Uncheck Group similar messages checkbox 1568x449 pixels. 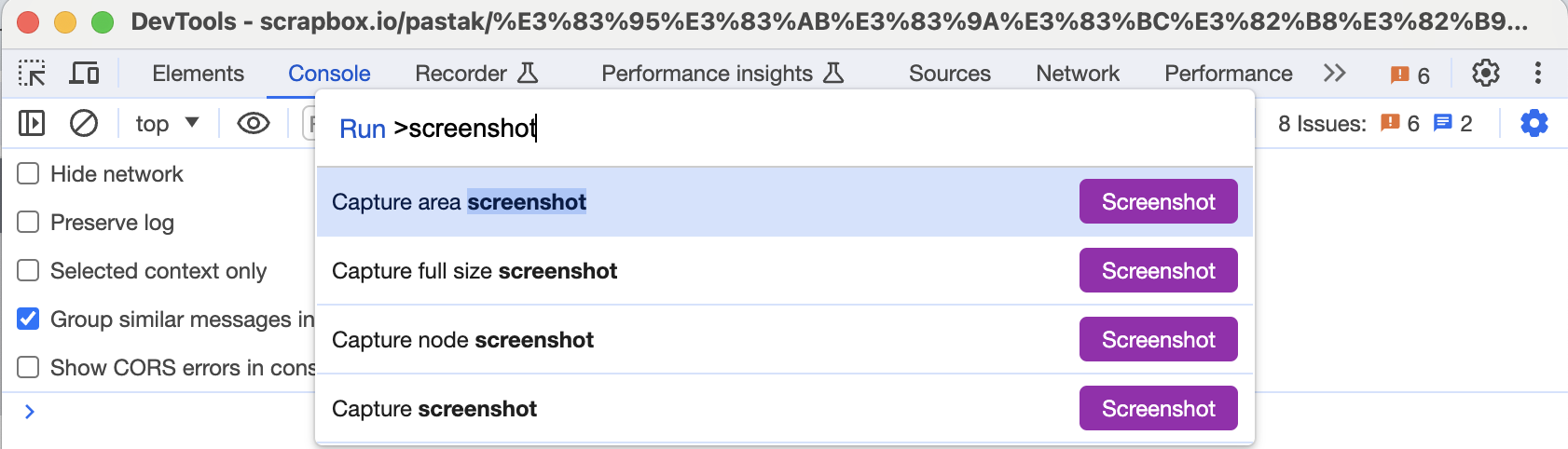tap(29, 320)
